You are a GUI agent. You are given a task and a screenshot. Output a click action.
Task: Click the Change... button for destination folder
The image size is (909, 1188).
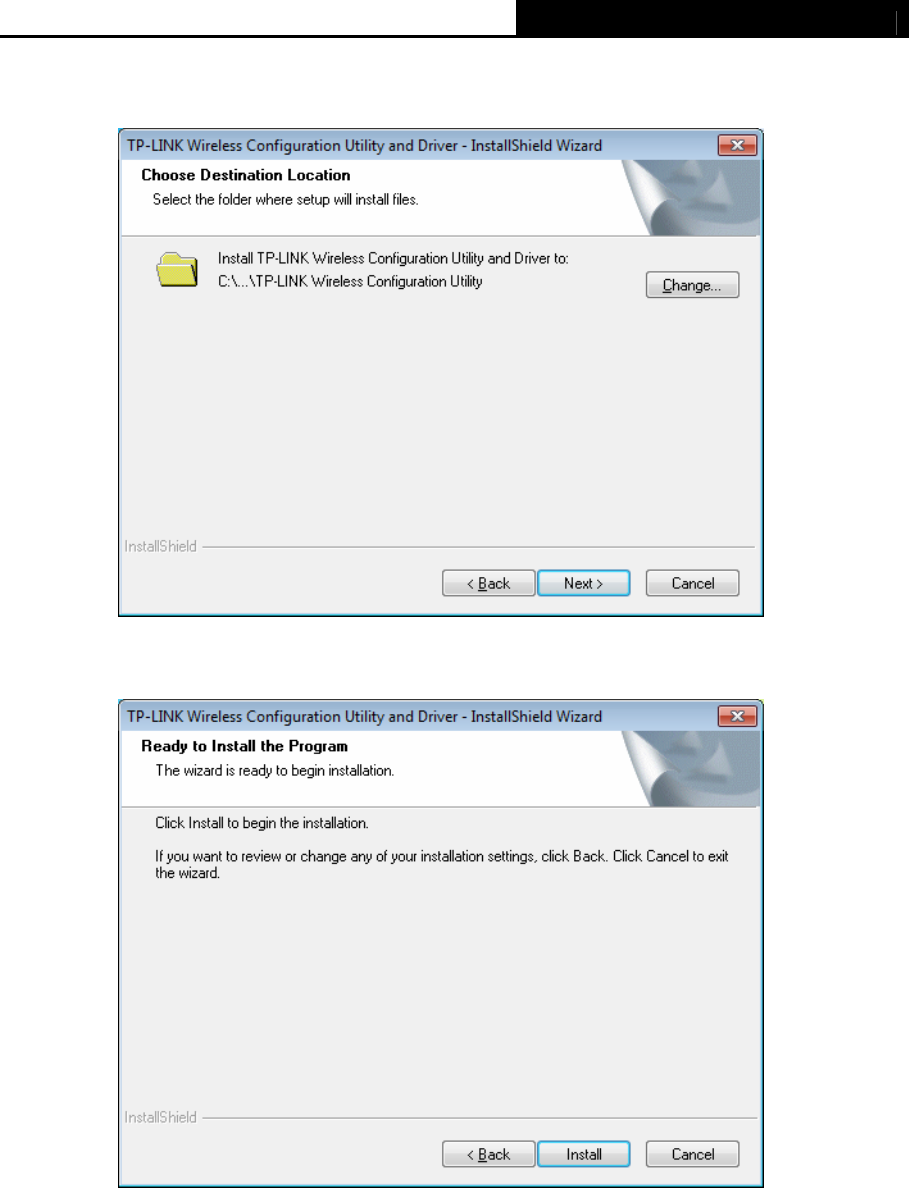(x=692, y=285)
